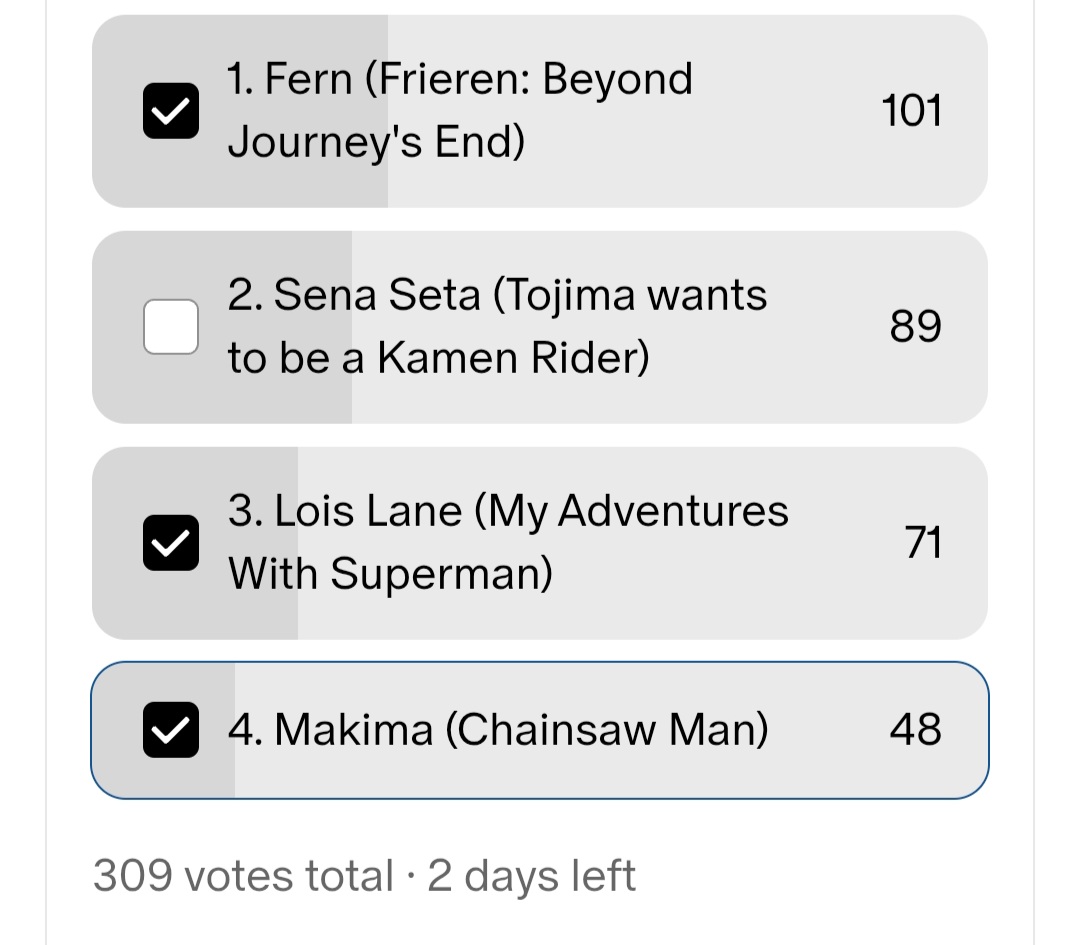Viewport: 1080px width, 945px height.
Task: Click the 309 votes total text
Action: pyautogui.click(x=243, y=876)
